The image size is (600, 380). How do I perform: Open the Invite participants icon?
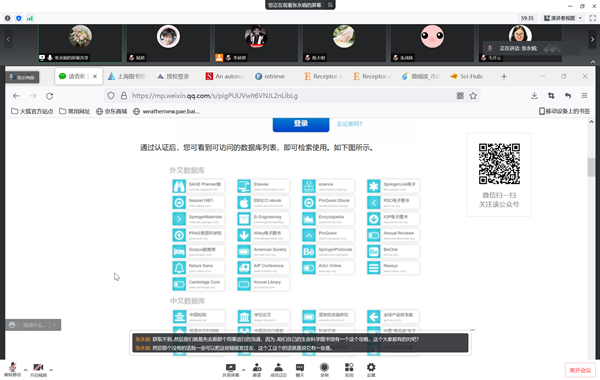[x=257, y=370]
